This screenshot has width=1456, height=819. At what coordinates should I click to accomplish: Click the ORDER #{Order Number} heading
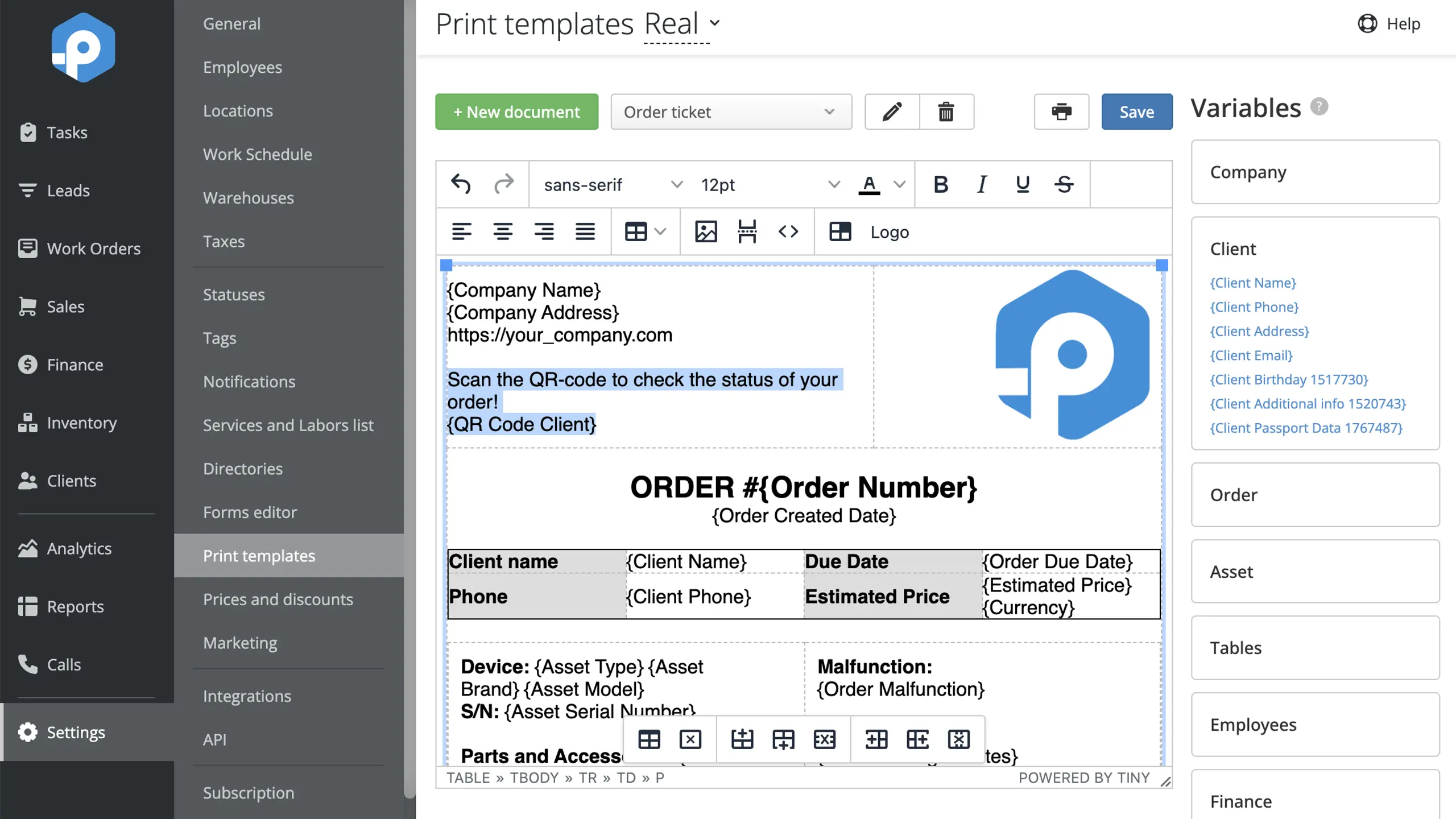tap(804, 487)
